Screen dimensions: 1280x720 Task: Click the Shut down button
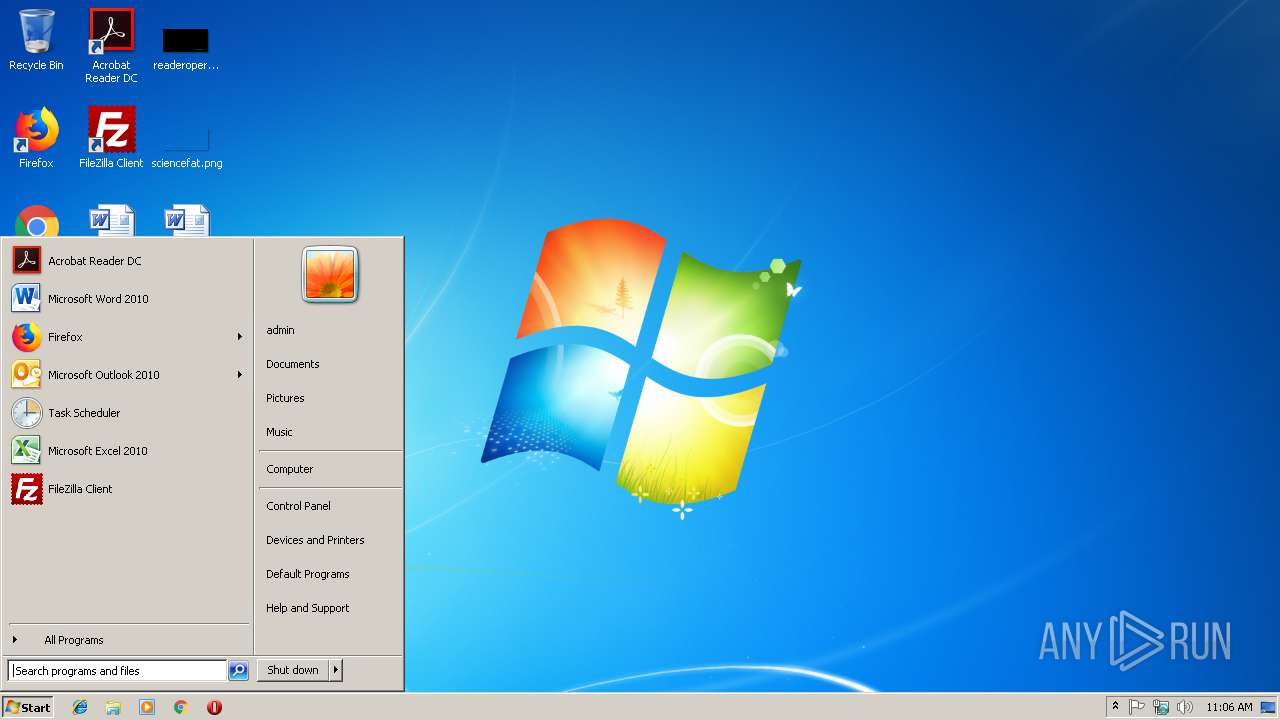click(x=293, y=670)
